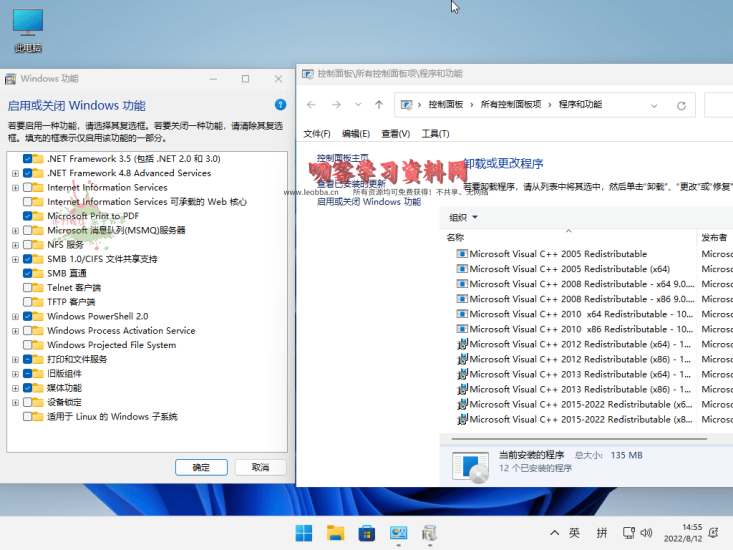Click the search box in Programs window
The image size is (733, 550).
pyautogui.click(x=719, y=105)
